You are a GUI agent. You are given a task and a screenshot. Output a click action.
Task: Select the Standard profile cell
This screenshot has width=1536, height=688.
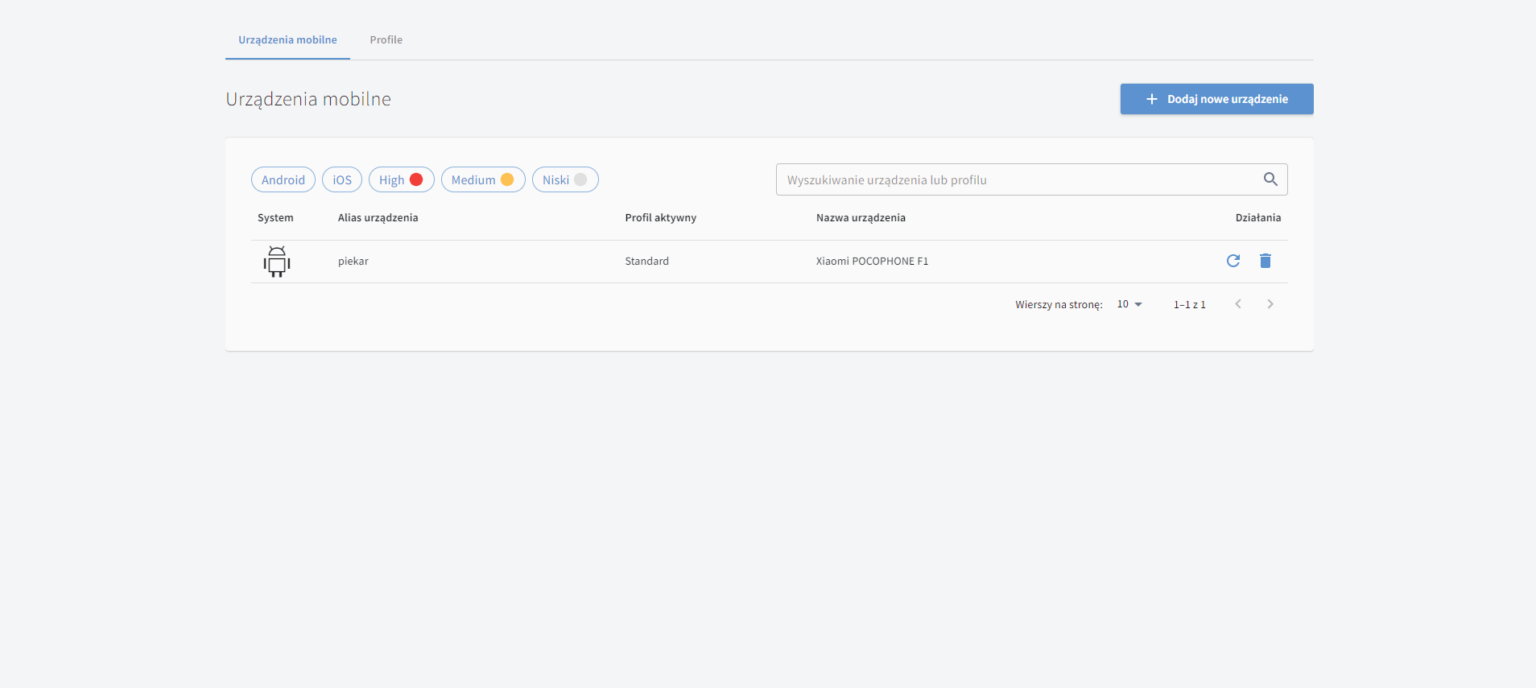pyautogui.click(x=647, y=261)
